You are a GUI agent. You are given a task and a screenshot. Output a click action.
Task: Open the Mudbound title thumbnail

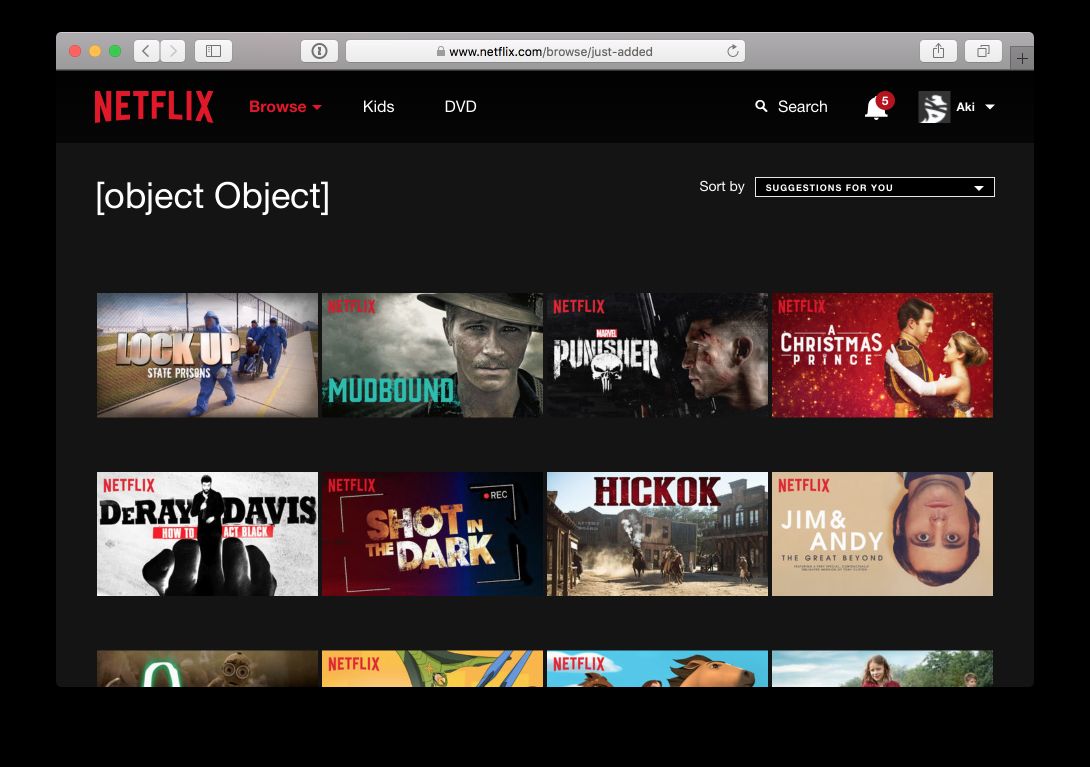432,355
